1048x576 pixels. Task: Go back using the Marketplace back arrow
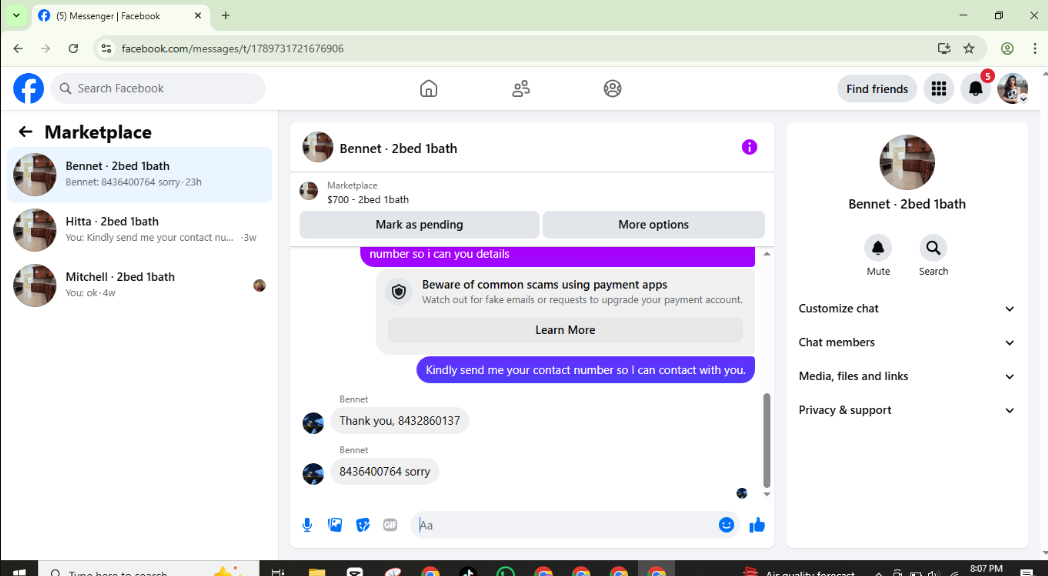(x=25, y=132)
